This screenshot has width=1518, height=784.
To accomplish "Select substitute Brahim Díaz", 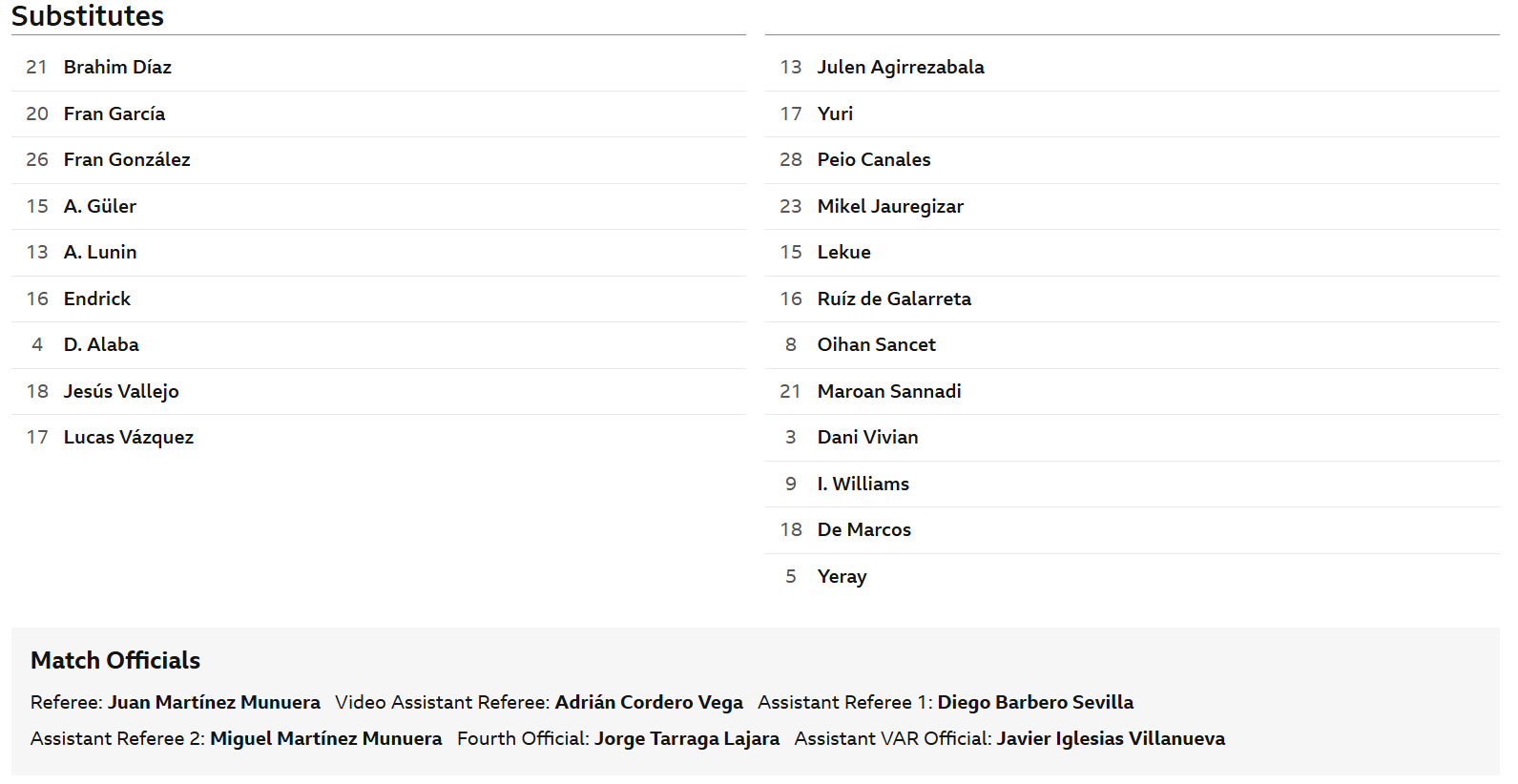I will [378, 68].
